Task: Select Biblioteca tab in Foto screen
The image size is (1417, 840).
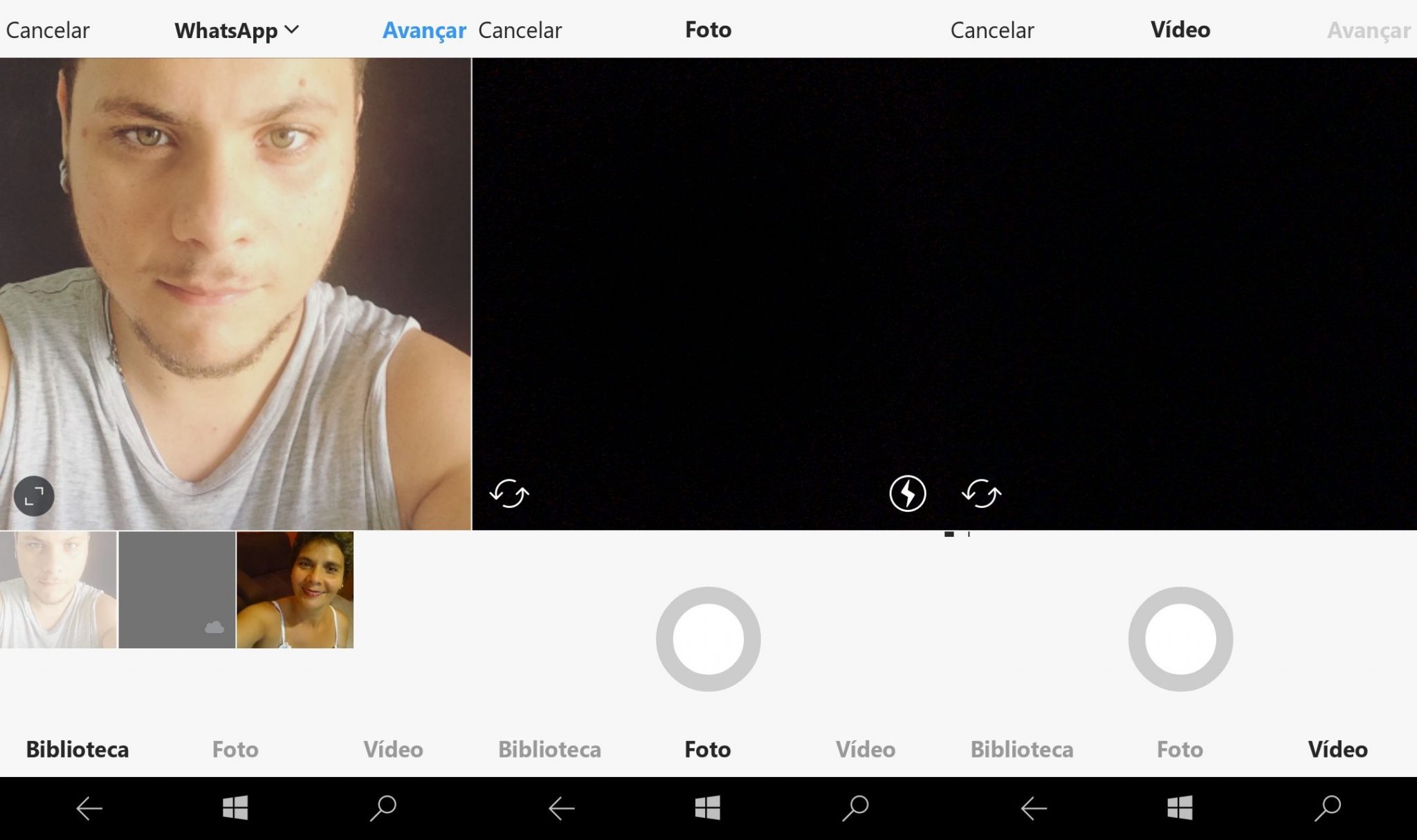Action: [x=550, y=749]
